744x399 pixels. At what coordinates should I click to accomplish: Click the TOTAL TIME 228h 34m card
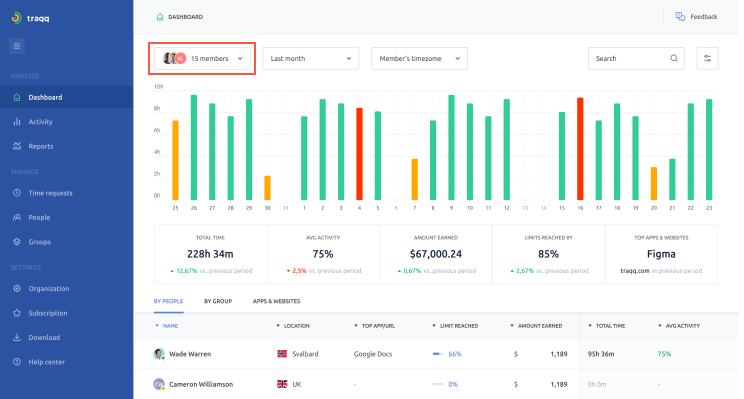(x=211, y=254)
